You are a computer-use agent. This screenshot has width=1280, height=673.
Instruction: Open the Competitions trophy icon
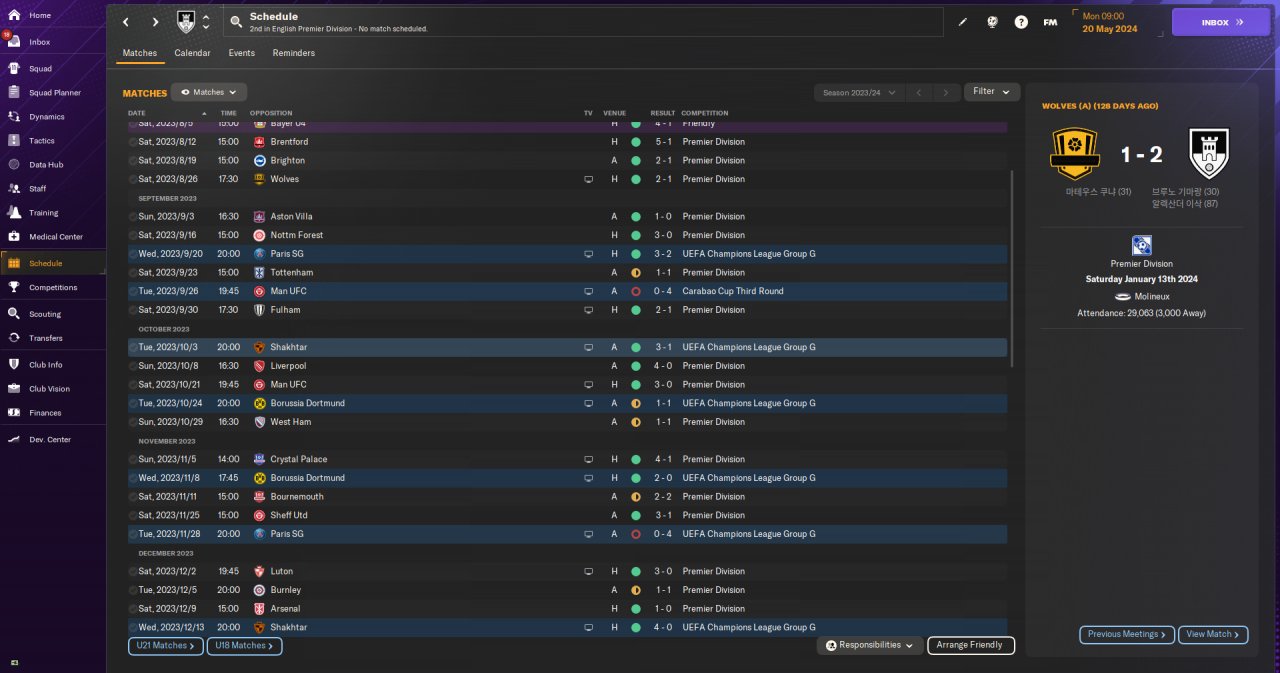coord(14,287)
